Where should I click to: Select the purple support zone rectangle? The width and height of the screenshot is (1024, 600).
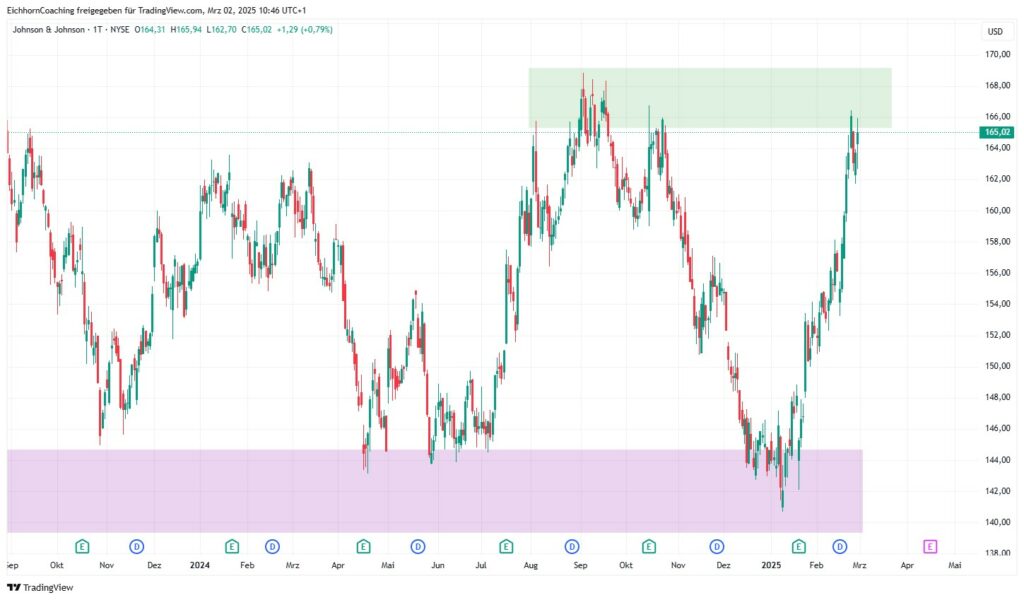(x=434, y=491)
